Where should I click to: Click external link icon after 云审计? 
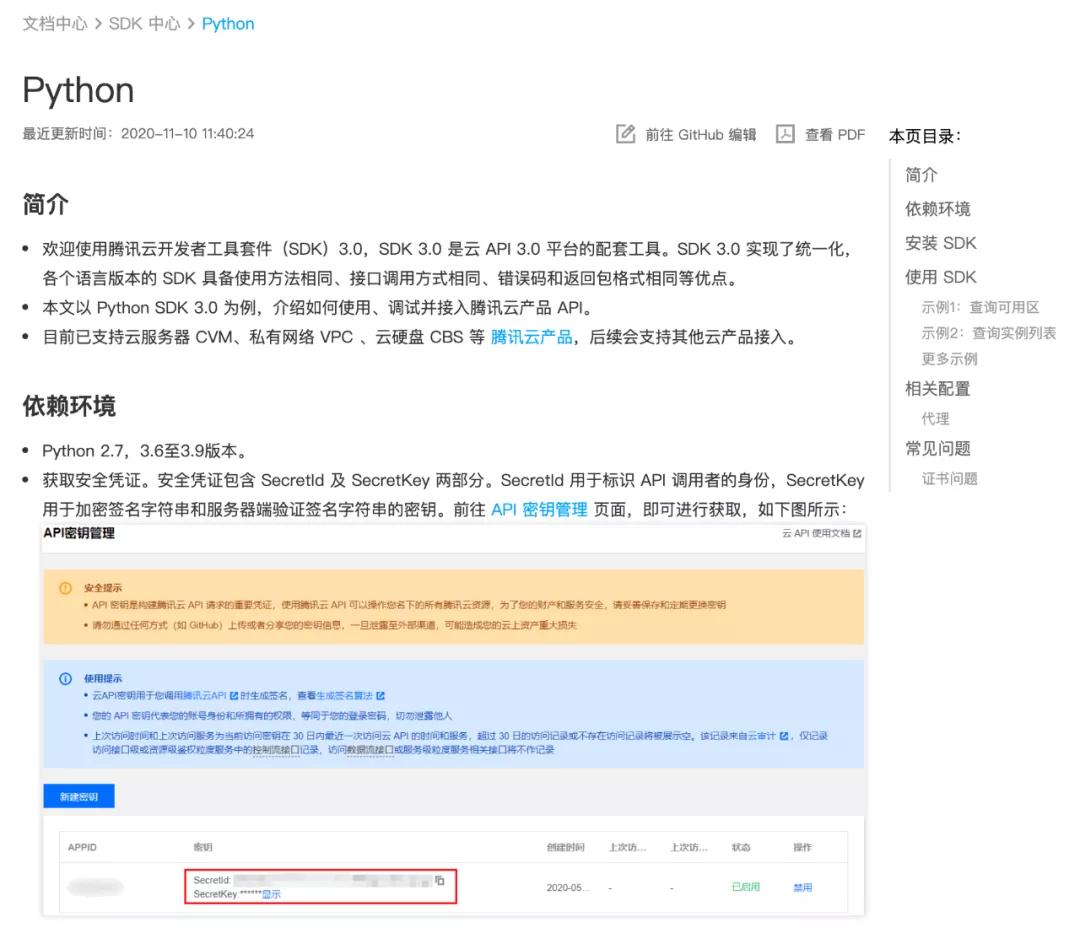[x=784, y=735]
